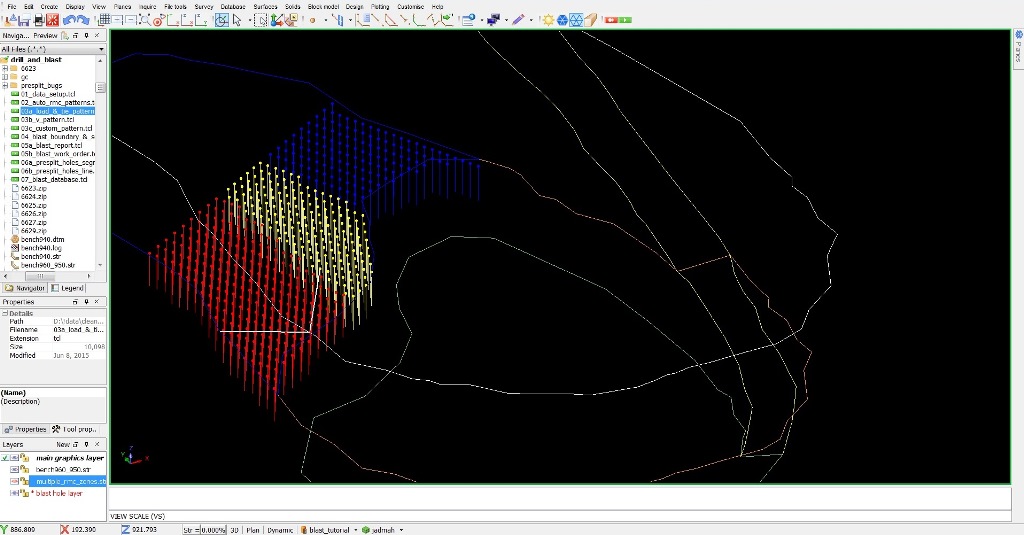Click the Print toolbar icon
1024x535 pixels.
point(39,20)
